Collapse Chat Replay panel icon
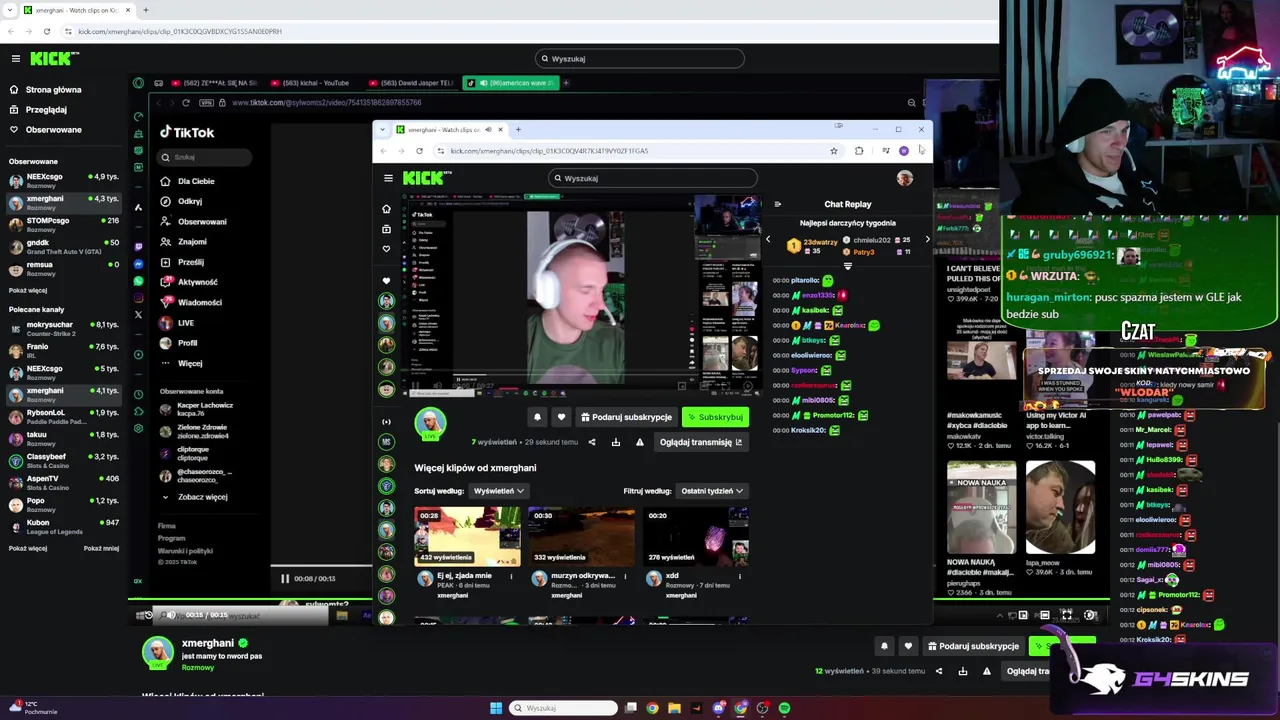Viewport: 1280px width, 720px height. click(777, 204)
